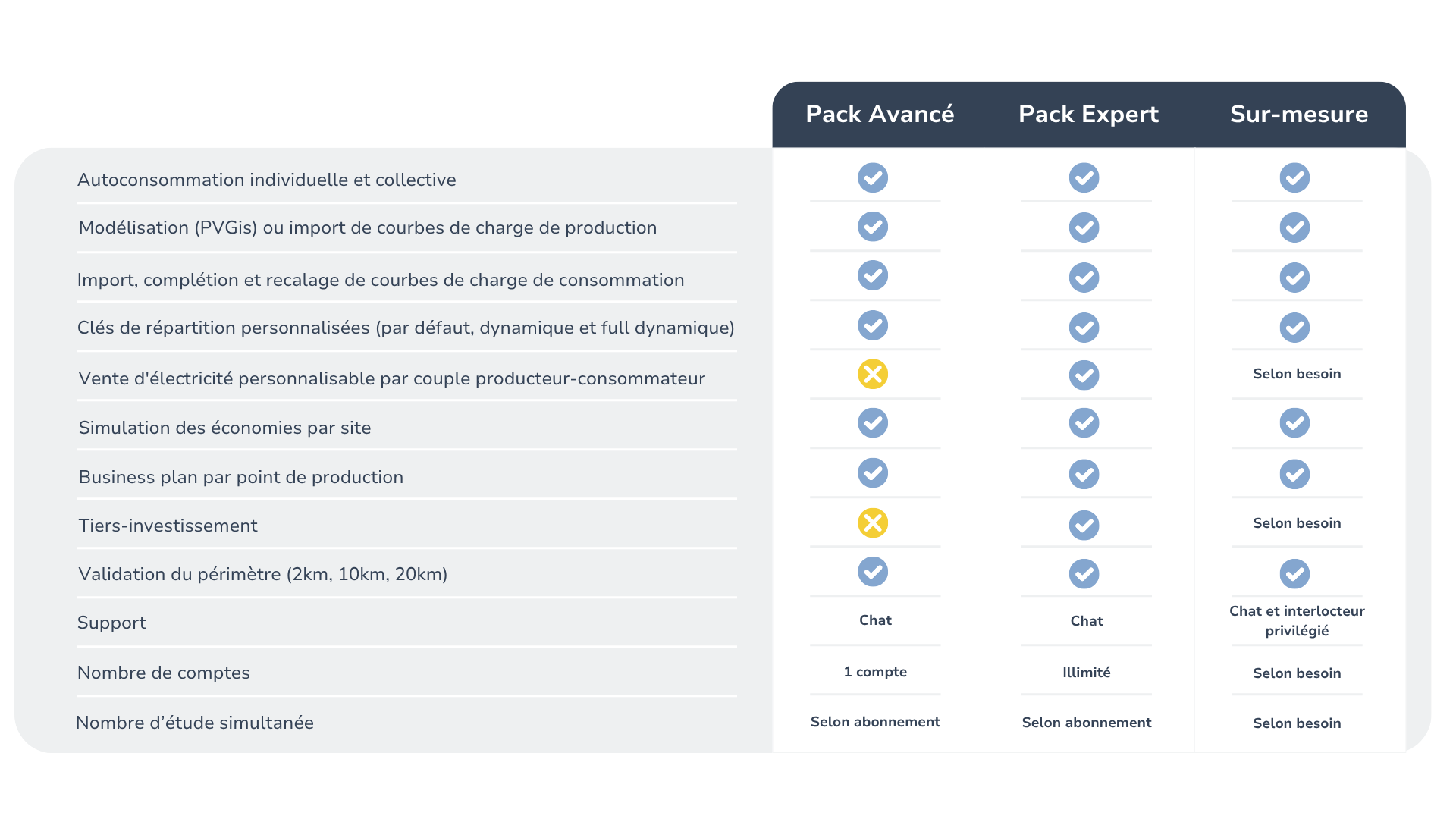This screenshot has height=819, width=1456.
Task: Click Pack Expert checkmark for Tiers-investissement
Action: [1084, 525]
